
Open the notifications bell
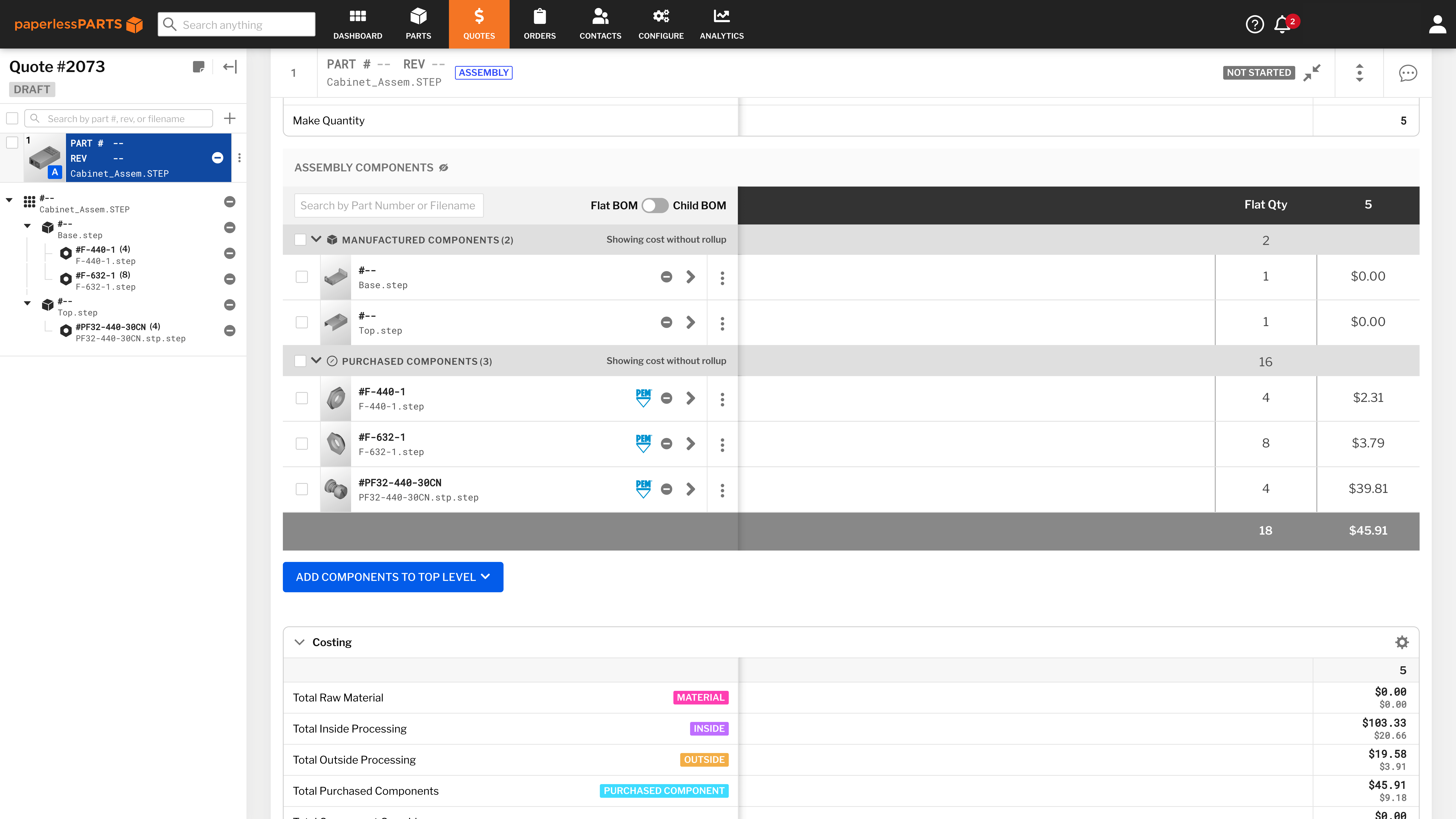click(1282, 24)
